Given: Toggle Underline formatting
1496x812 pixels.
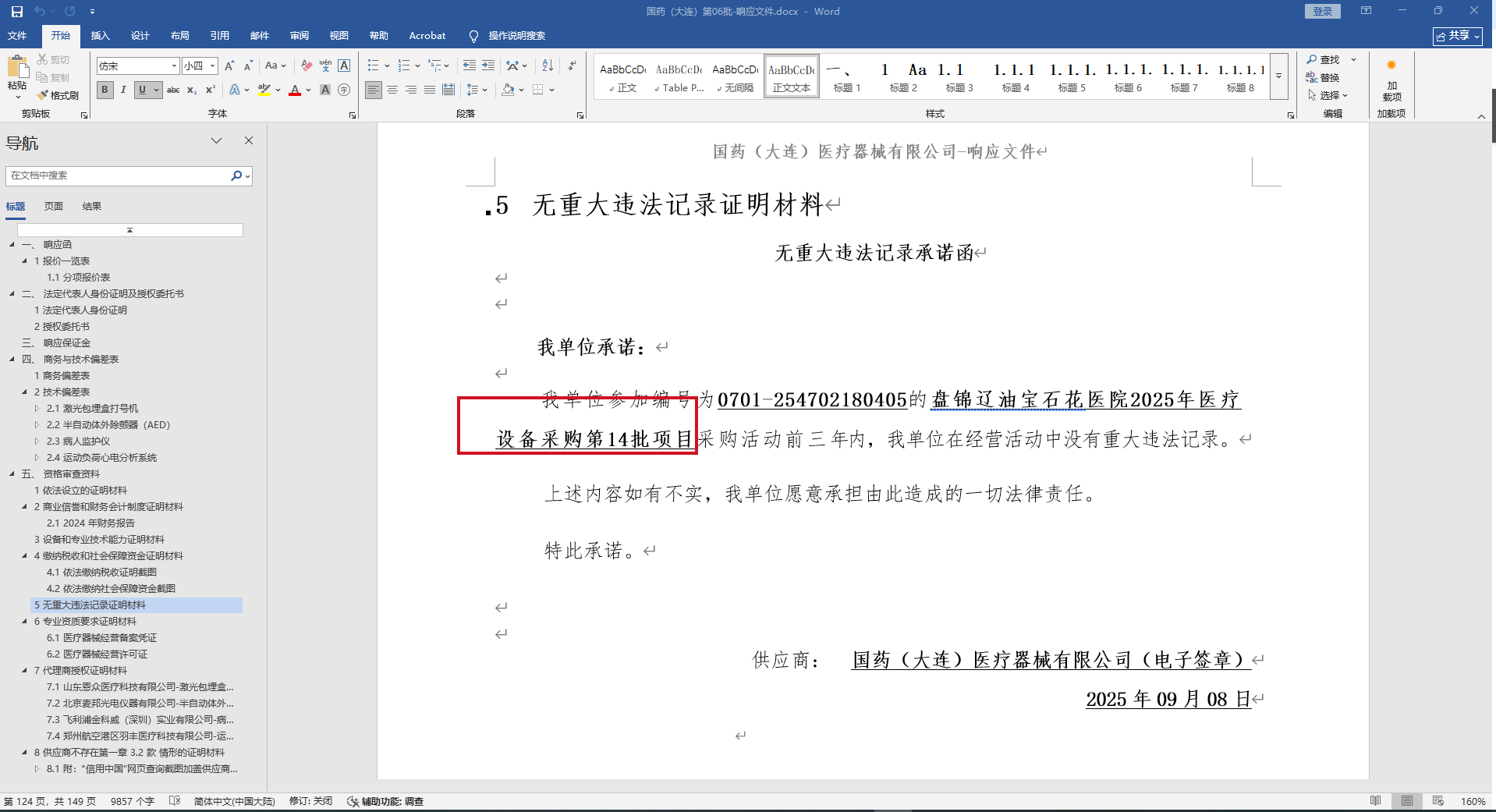Looking at the screenshot, I should coord(142,90).
